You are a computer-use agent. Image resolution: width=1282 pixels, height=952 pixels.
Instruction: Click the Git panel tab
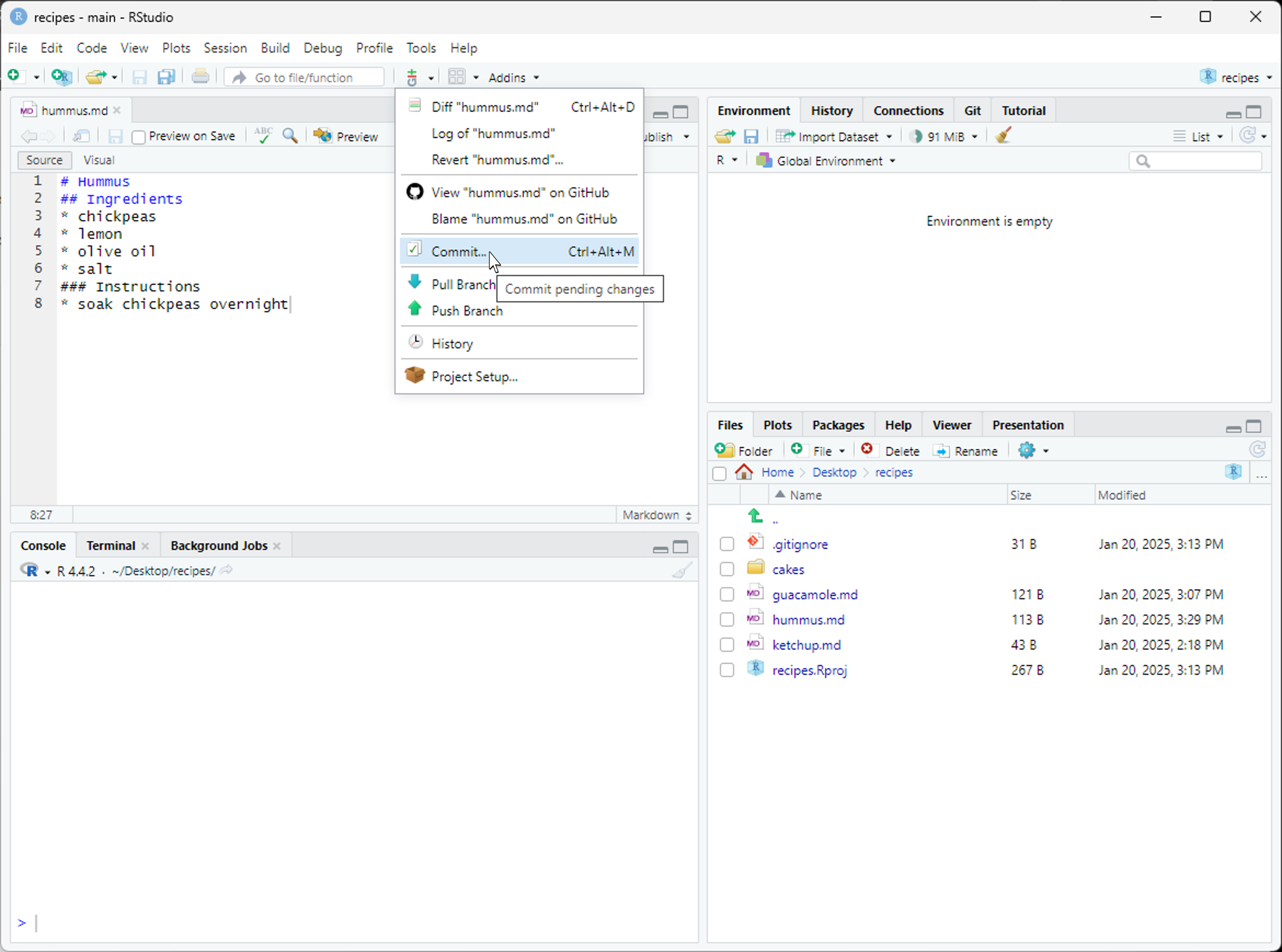[x=971, y=110]
